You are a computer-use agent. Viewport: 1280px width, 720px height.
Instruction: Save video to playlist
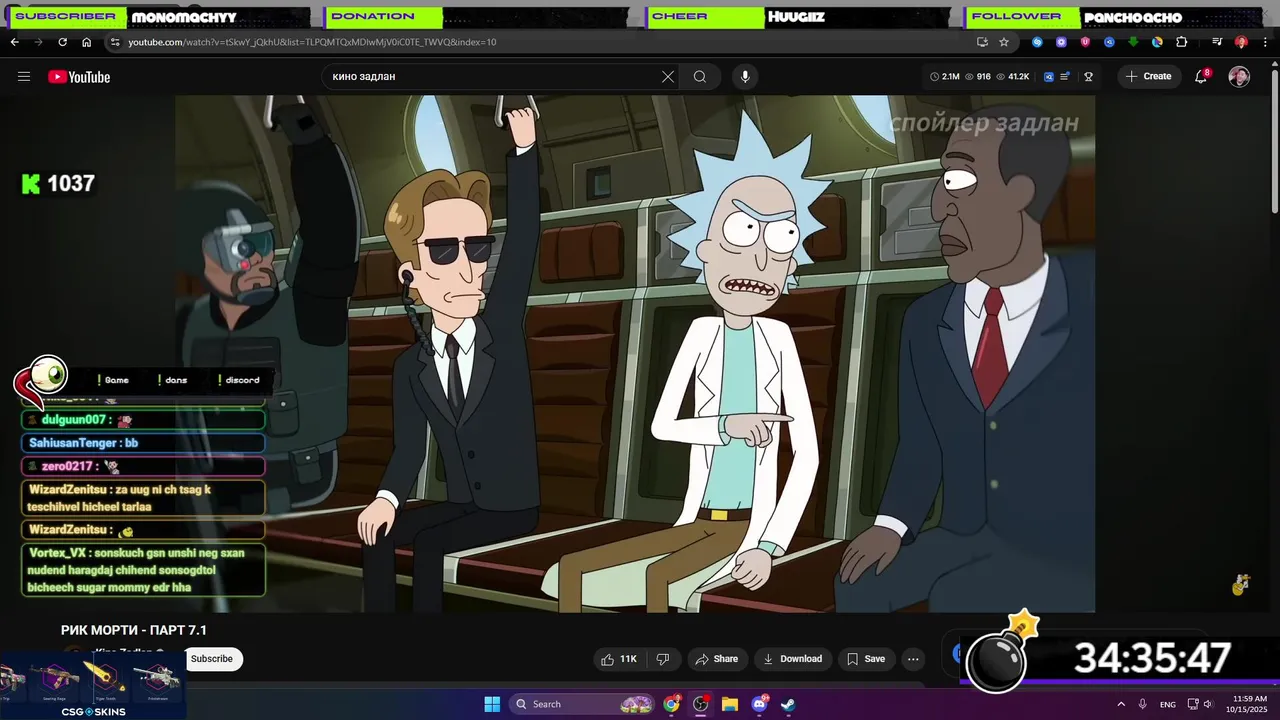tap(866, 659)
